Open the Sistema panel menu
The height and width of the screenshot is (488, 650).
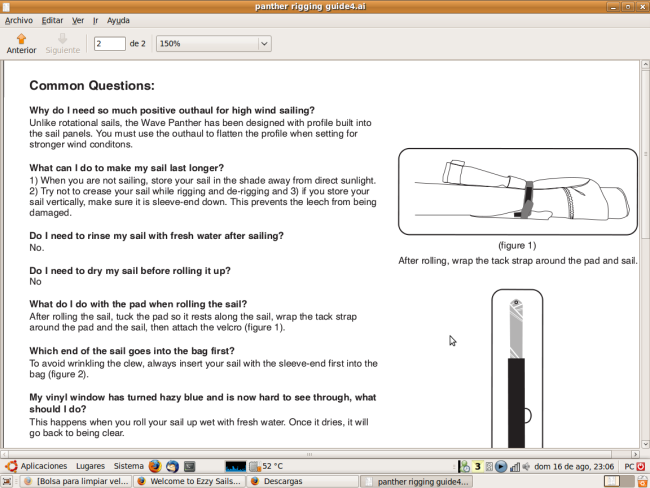pos(128,466)
